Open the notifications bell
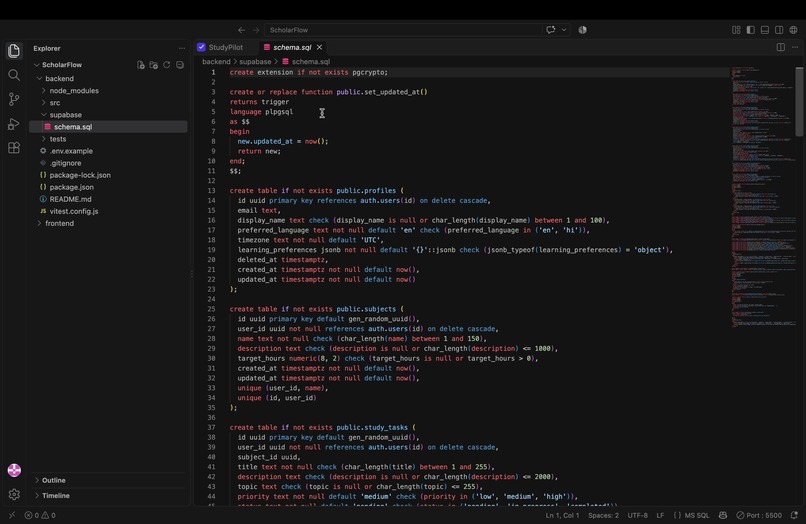Viewport: 806px width, 524px height. pos(794,515)
